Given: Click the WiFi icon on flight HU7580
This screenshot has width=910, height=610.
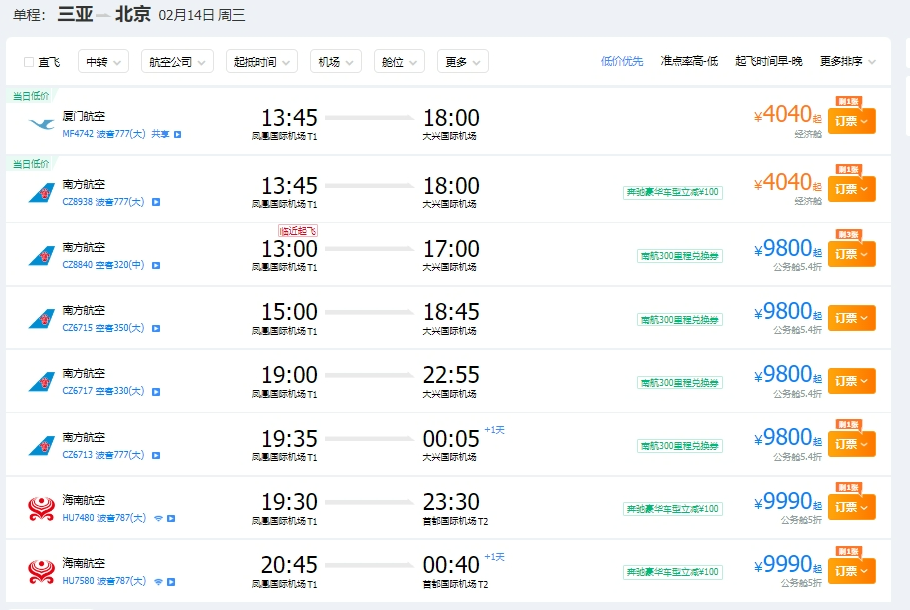Looking at the screenshot, I should click(x=158, y=581).
